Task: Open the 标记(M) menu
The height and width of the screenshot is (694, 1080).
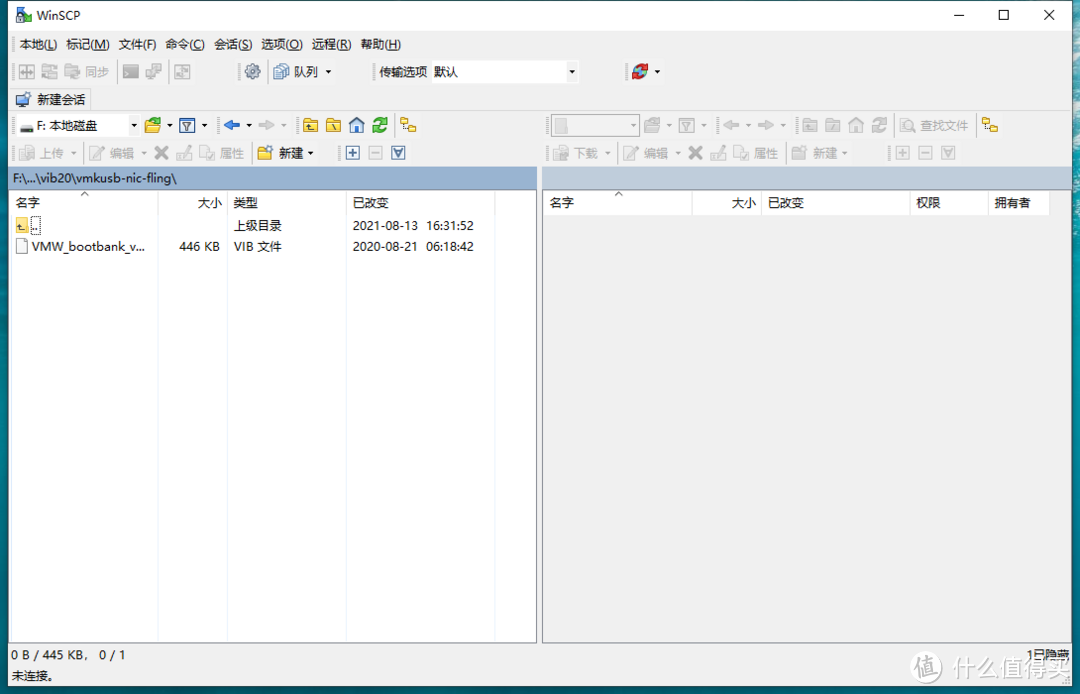Action: coord(87,44)
